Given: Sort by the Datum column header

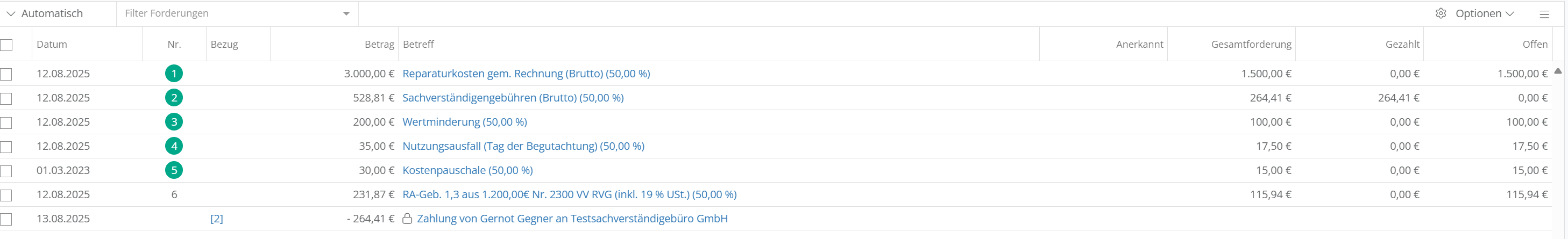Looking at the screenshot, I should click(52, 45).
